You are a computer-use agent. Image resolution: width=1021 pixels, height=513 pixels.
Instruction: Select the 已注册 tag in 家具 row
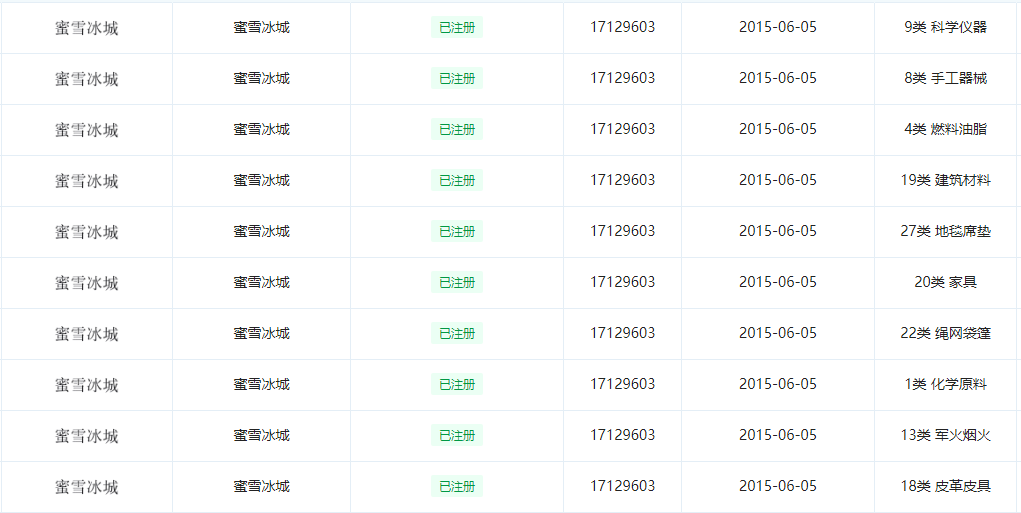457,283
